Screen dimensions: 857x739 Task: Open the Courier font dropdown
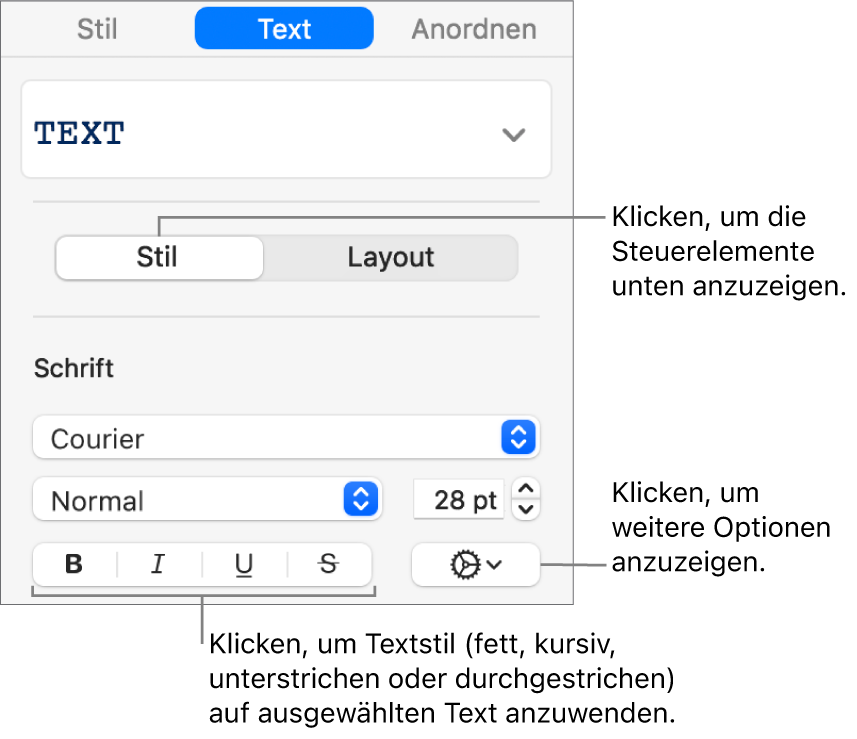point(286,437)
